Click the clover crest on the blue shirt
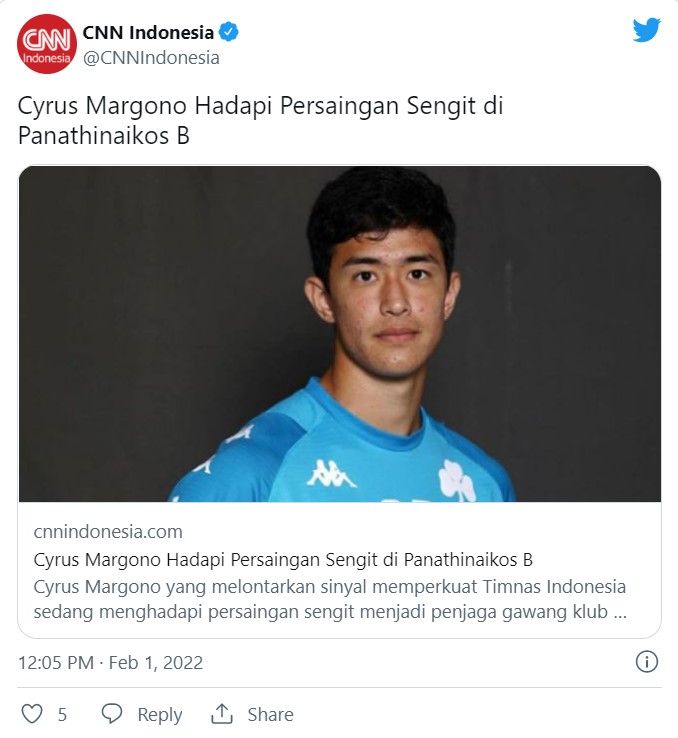Viewport: 678px width, 738px height. click(457, 481)
